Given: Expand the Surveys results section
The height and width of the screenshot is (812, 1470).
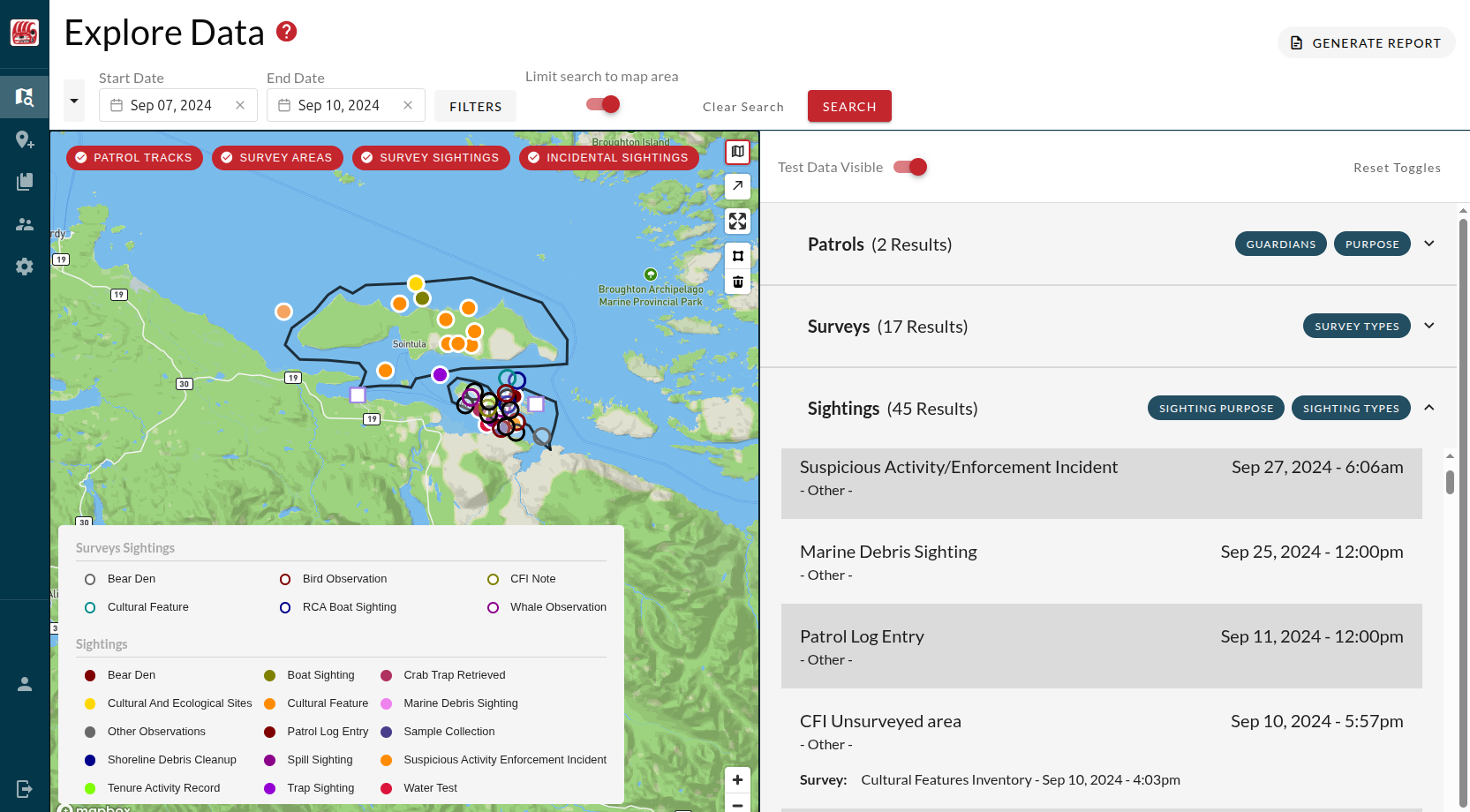Looking at the screenshot, I should (x=1429, y=326).
